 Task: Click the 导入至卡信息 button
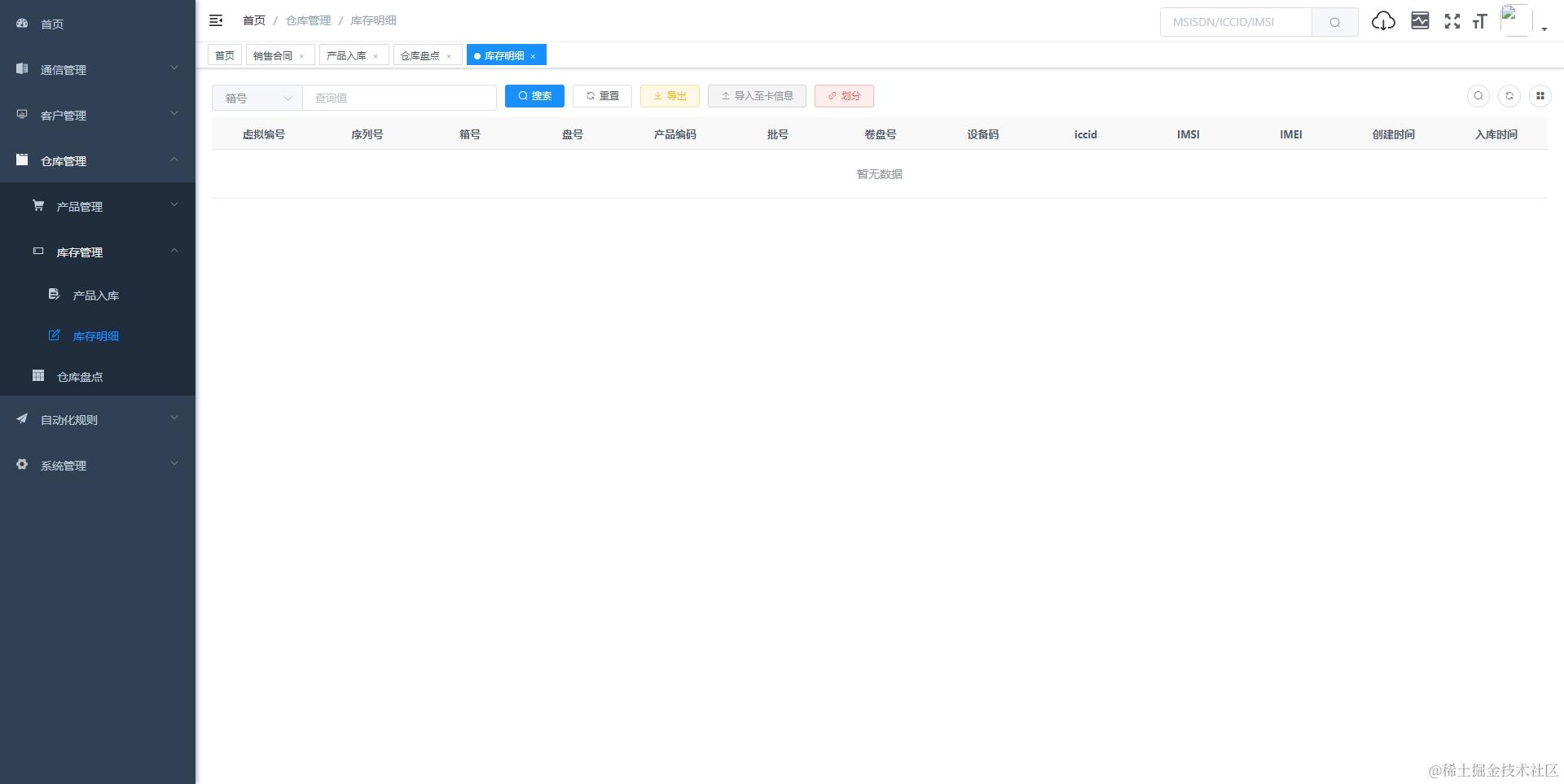(x=757, y=96)
